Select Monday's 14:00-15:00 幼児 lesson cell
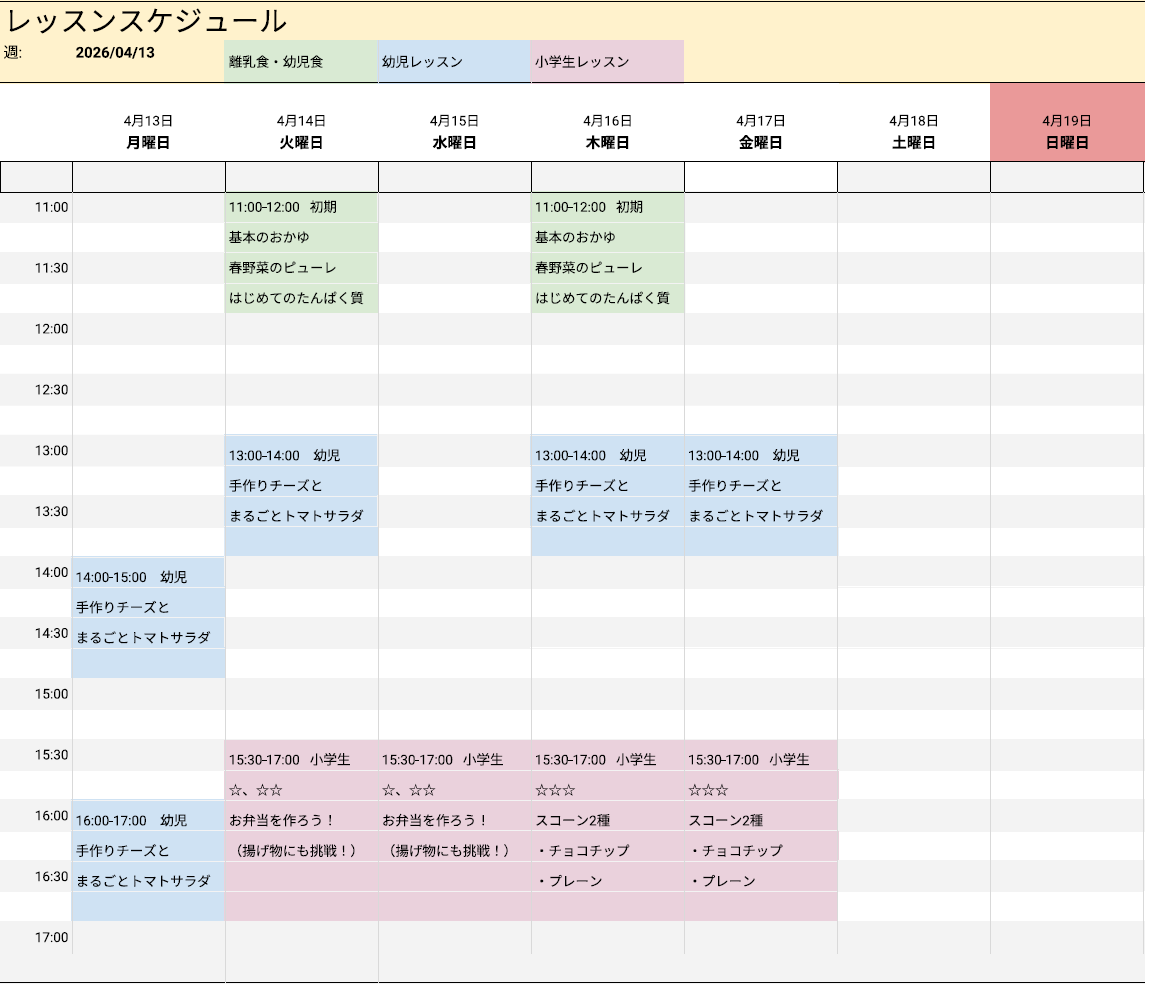This screenshot has width=1150, height=986. 148,576
